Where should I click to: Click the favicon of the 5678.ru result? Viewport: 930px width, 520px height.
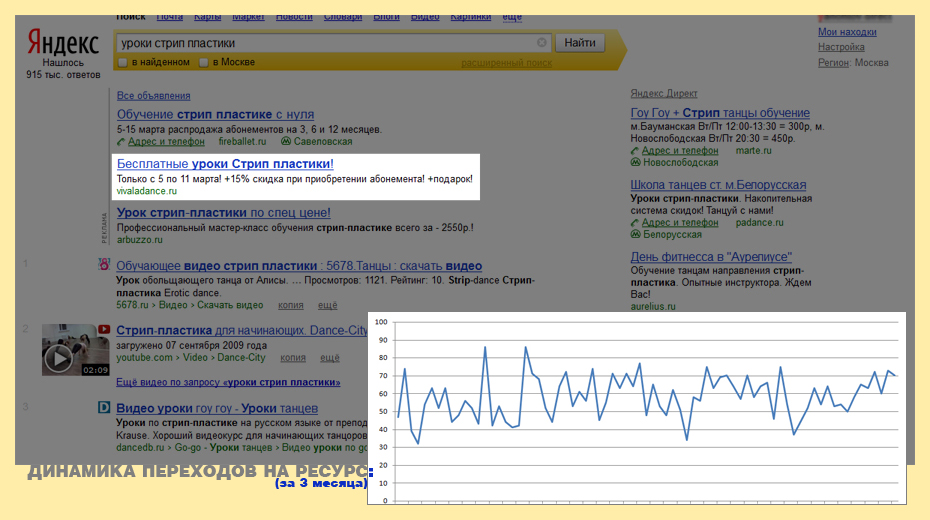104,264
